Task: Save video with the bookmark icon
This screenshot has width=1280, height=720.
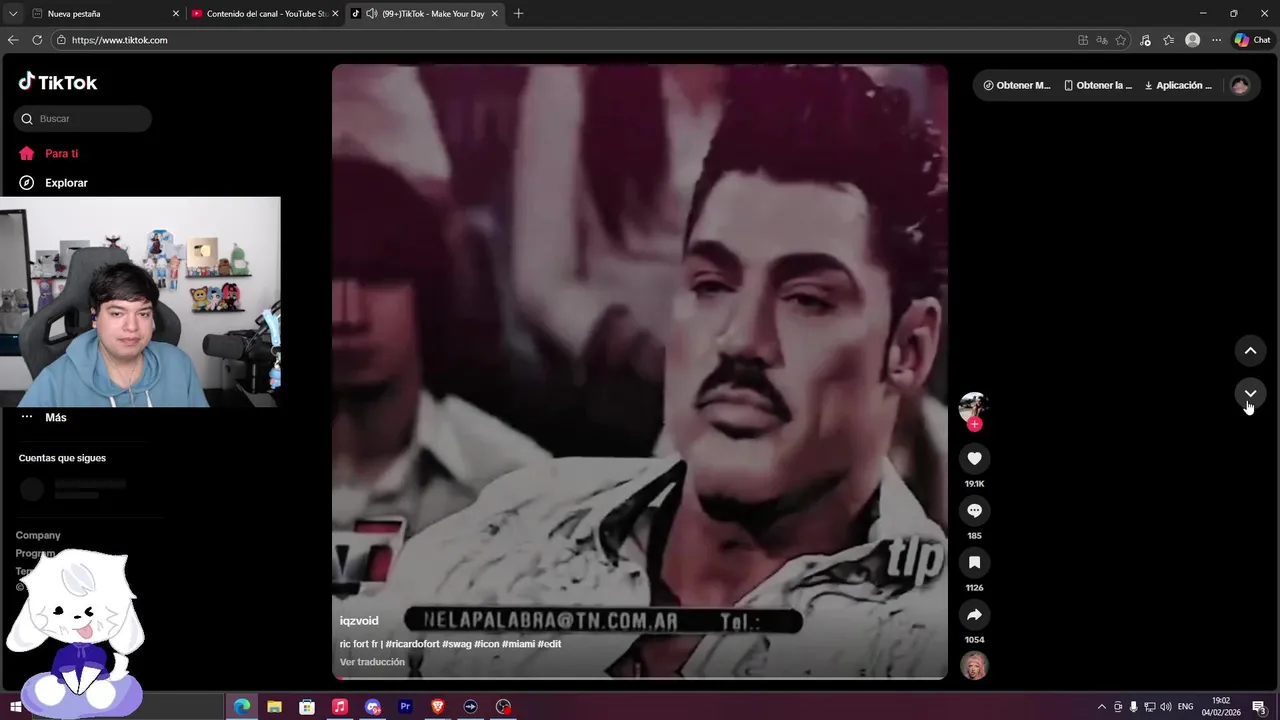Action: pos(974,562)
